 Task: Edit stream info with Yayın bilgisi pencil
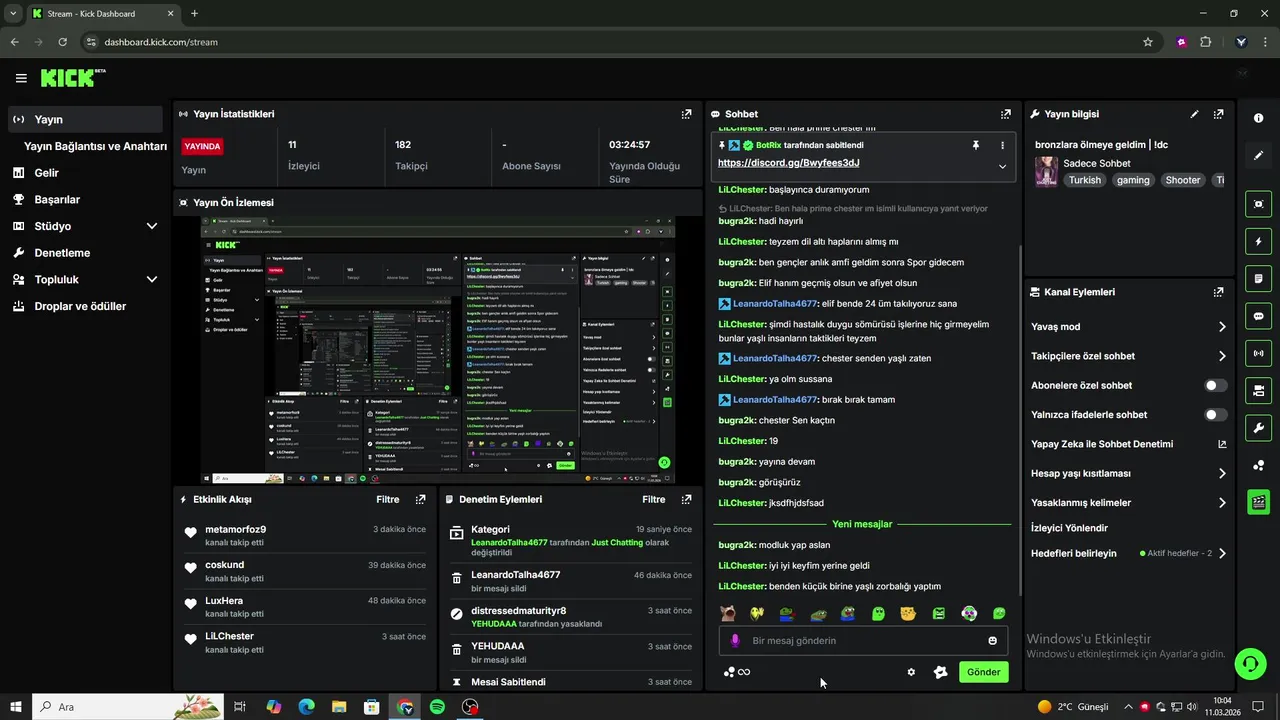click(1194, 114)
